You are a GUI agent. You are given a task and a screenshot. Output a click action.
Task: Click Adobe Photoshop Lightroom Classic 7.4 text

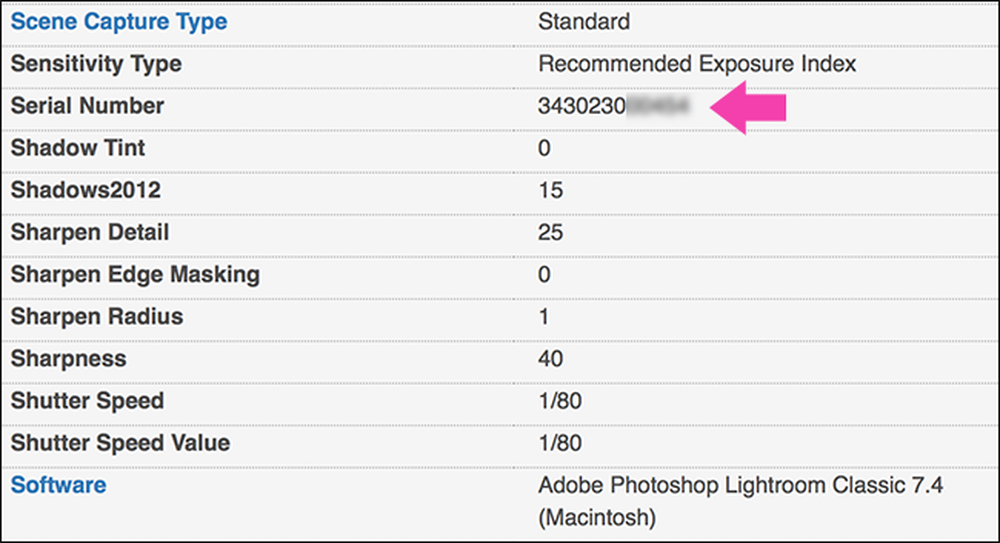tap(740, 485)
